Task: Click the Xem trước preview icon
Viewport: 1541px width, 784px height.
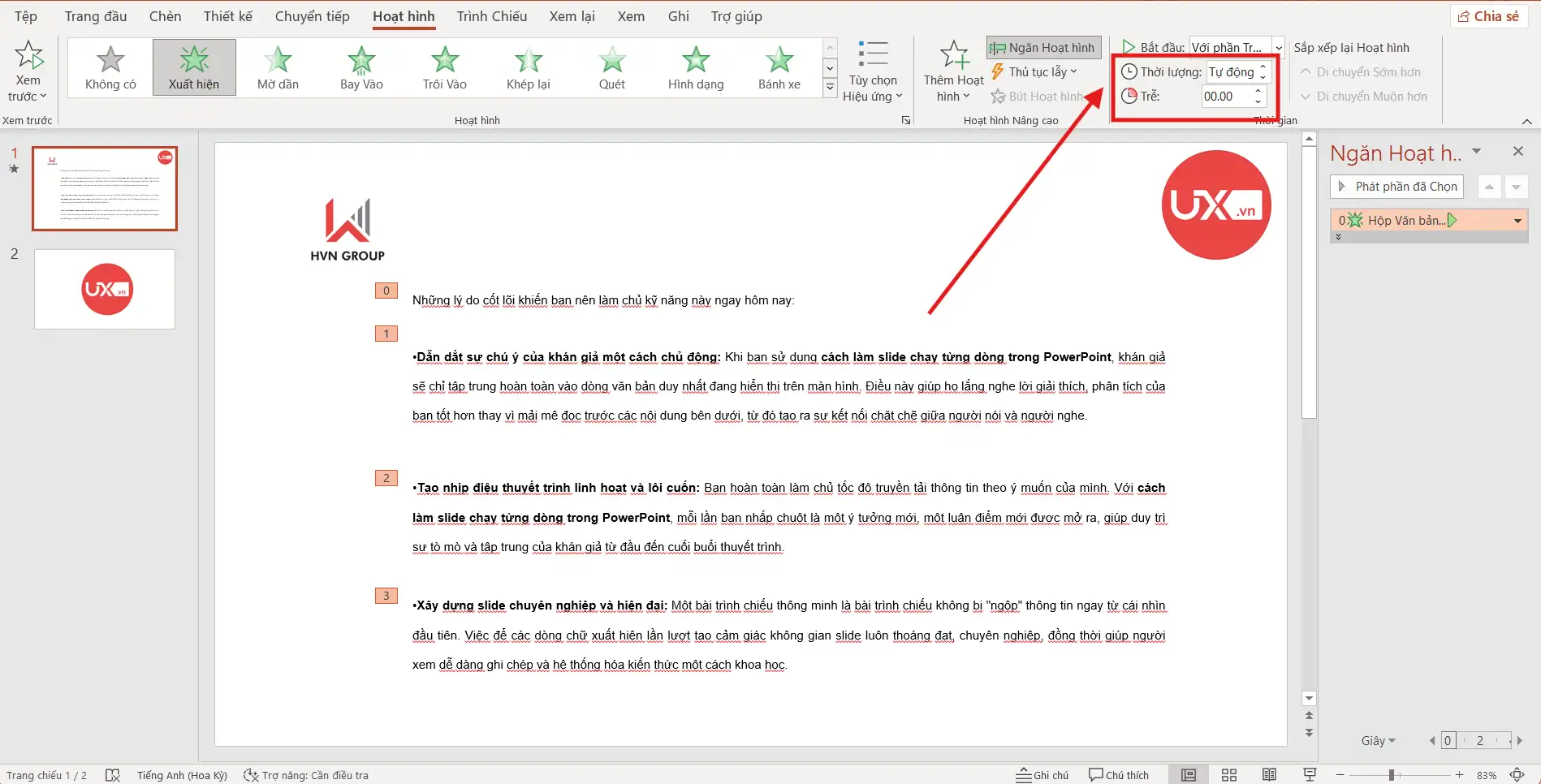Action: 28,57
